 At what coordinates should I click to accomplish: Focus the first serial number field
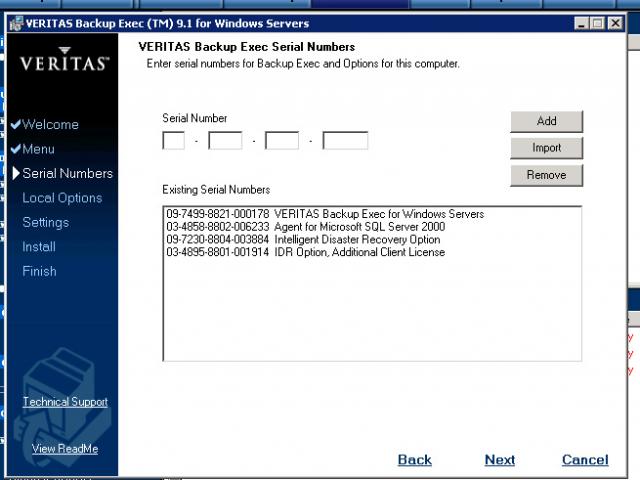(x=173, y=140)
